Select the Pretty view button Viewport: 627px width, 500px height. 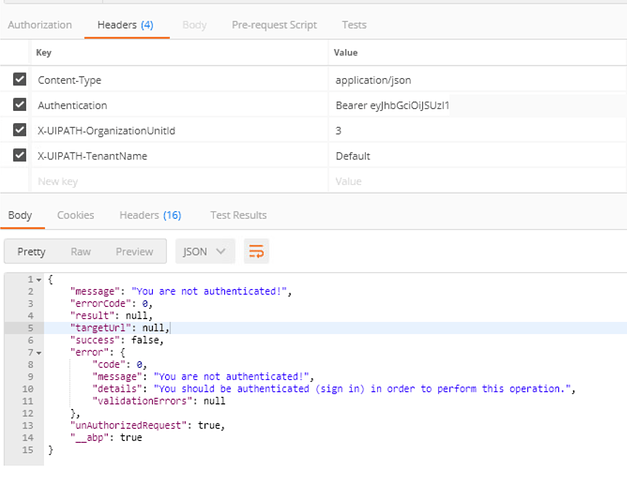(x=32, y=251)
